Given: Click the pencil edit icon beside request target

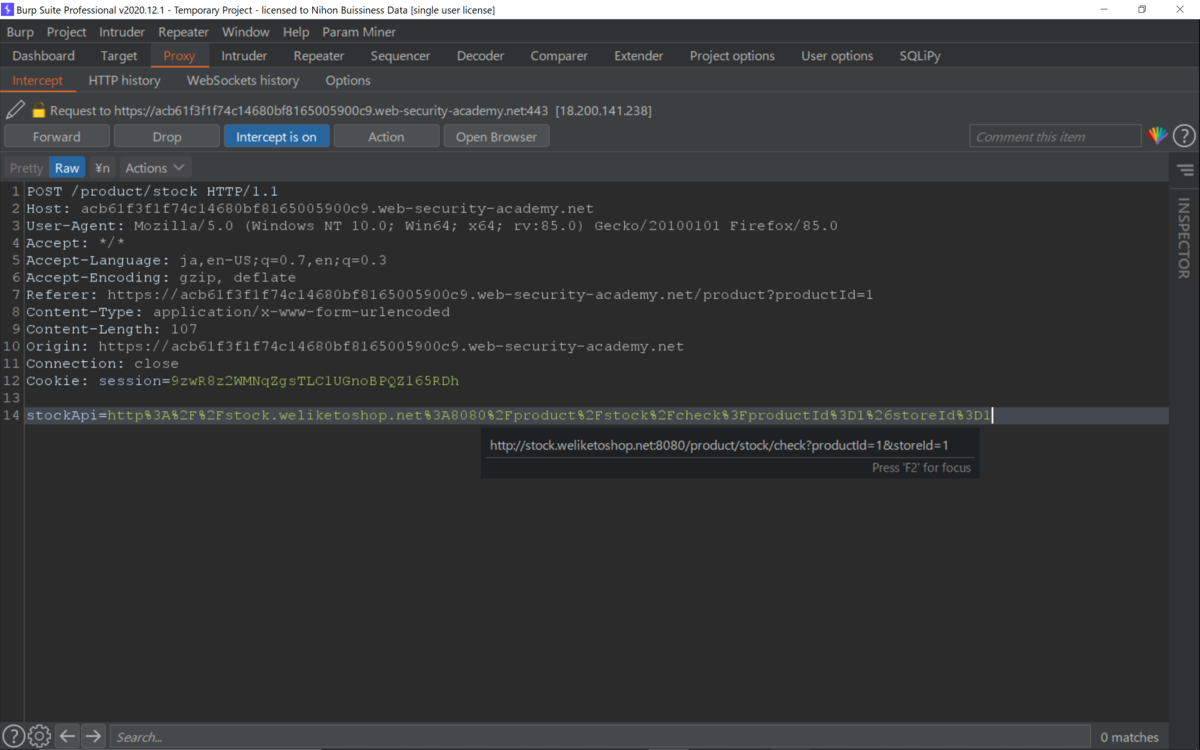Looking at the screenshot, I should 15,110.
